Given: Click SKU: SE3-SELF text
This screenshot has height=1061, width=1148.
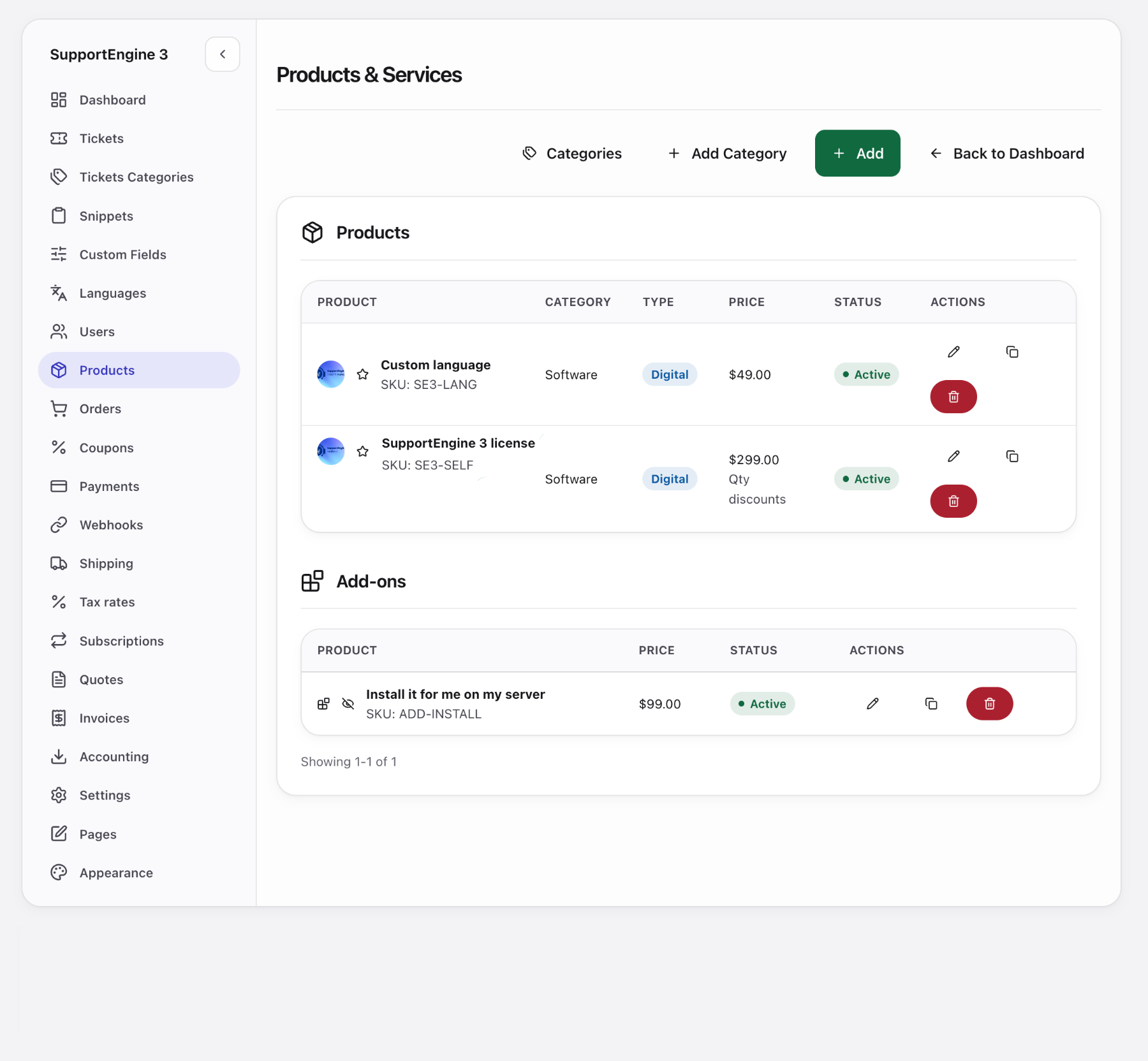Looking at the screenshot, I should point(427,465).
